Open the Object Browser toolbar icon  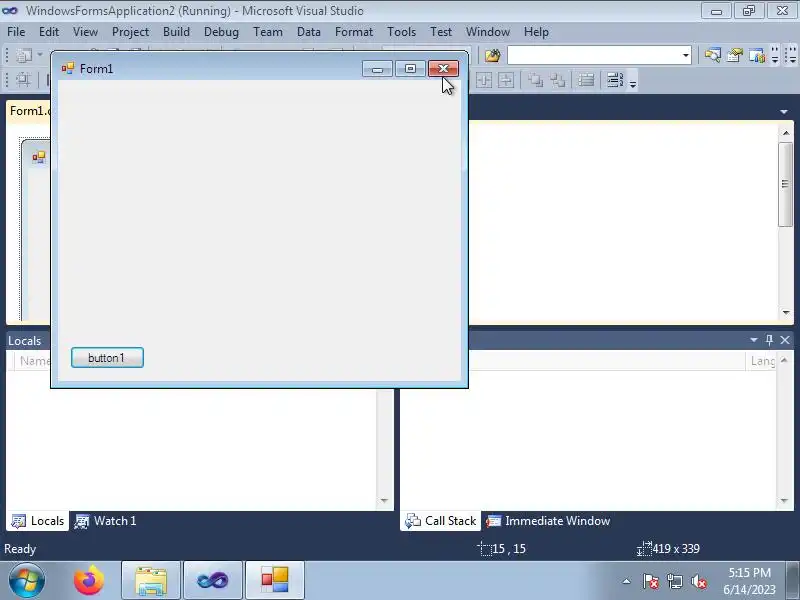tap(757, 55)
